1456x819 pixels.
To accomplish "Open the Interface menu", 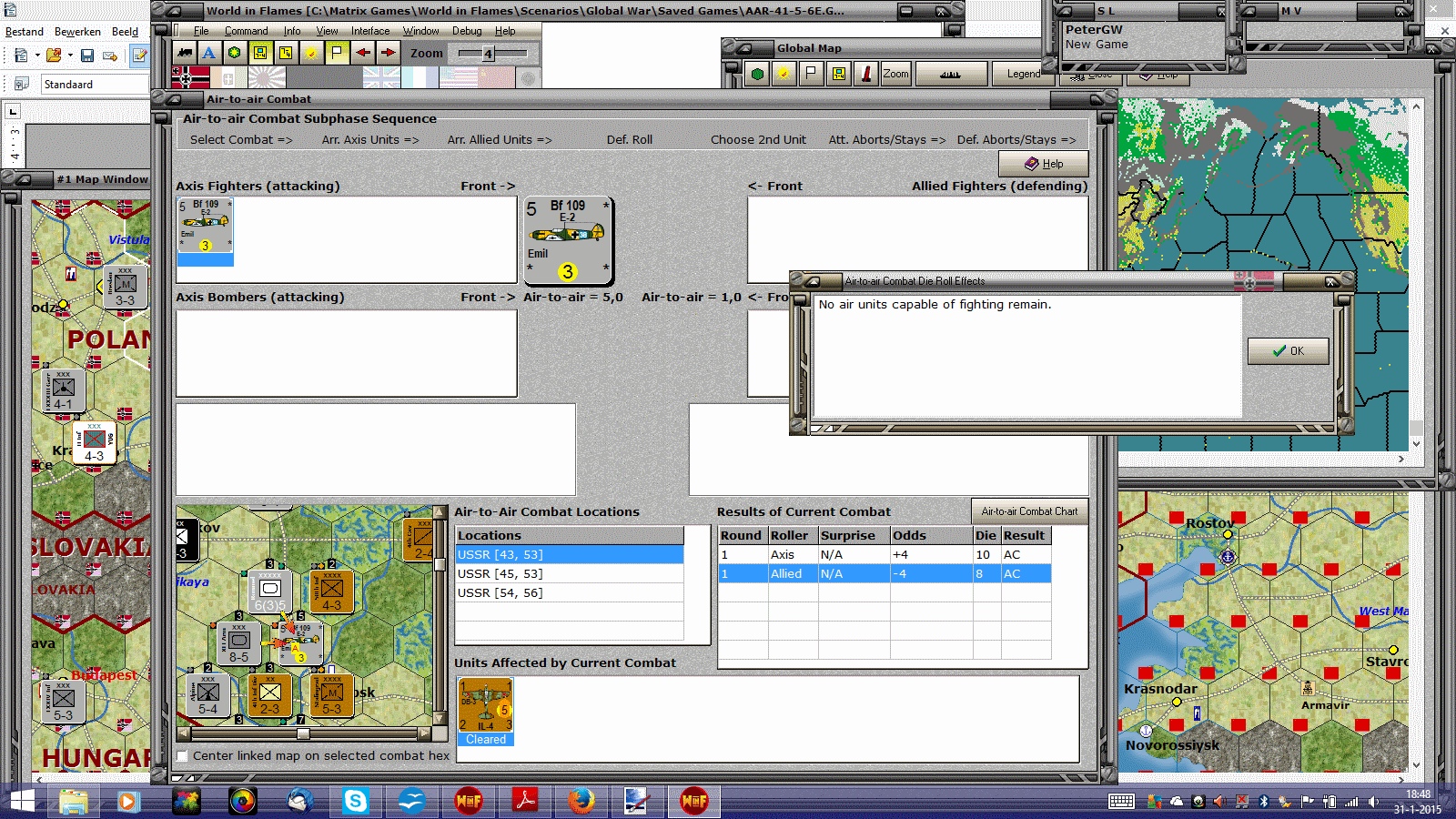I will [370, 31].
